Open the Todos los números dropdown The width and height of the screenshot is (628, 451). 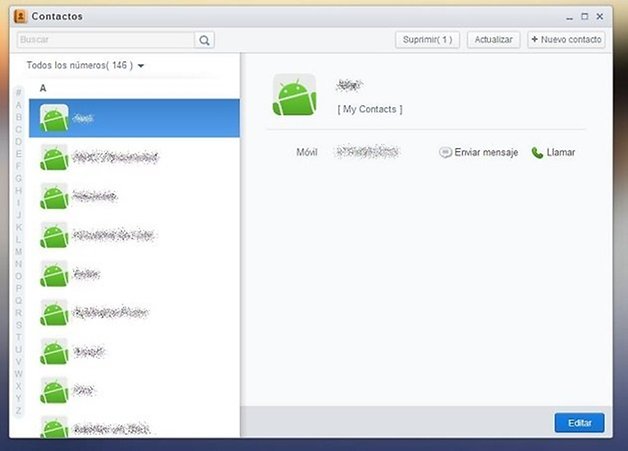tap(85, 65)
